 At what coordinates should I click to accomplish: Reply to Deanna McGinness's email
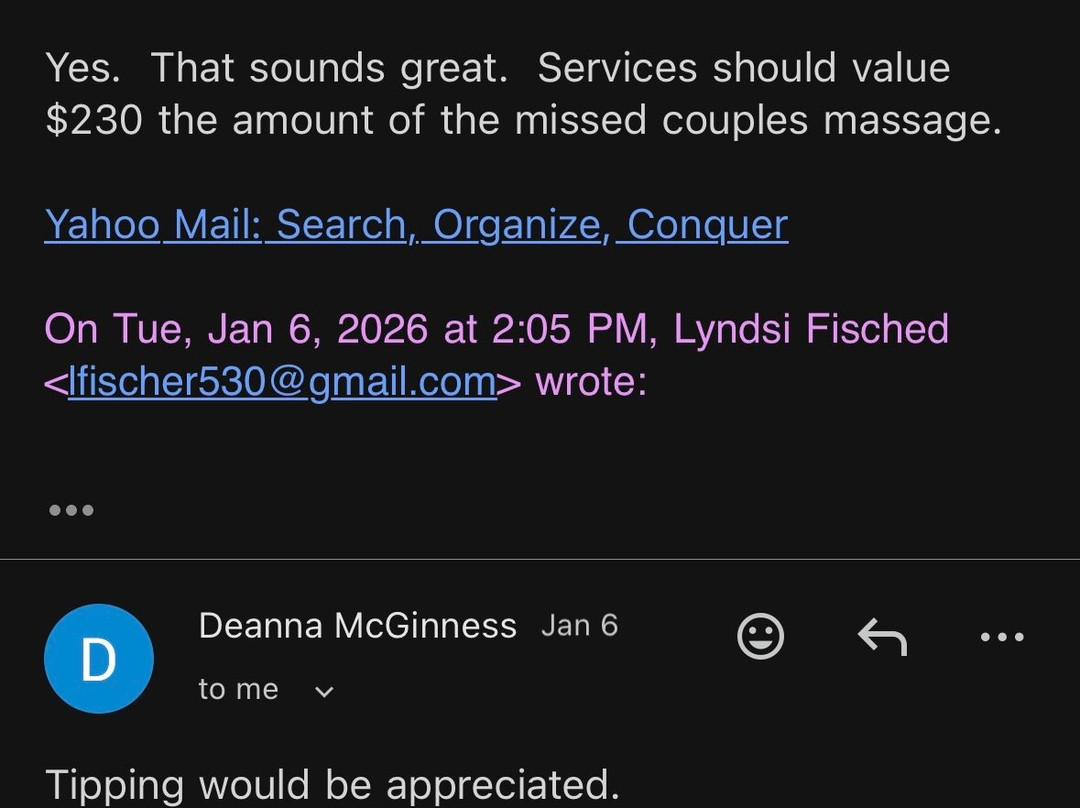pyautogui.click(x=882, y=636)
